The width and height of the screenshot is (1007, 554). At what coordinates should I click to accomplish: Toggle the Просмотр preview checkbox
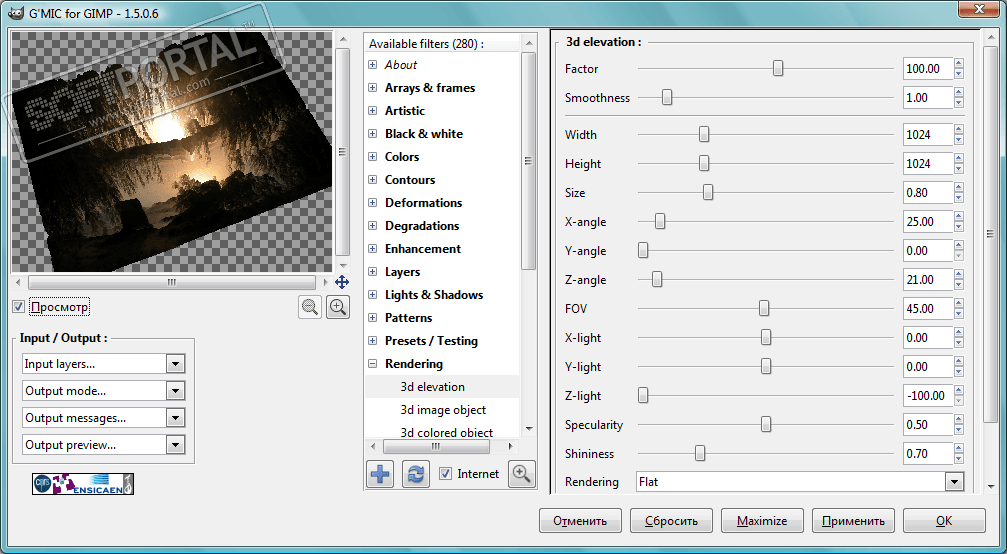point(19,307)
